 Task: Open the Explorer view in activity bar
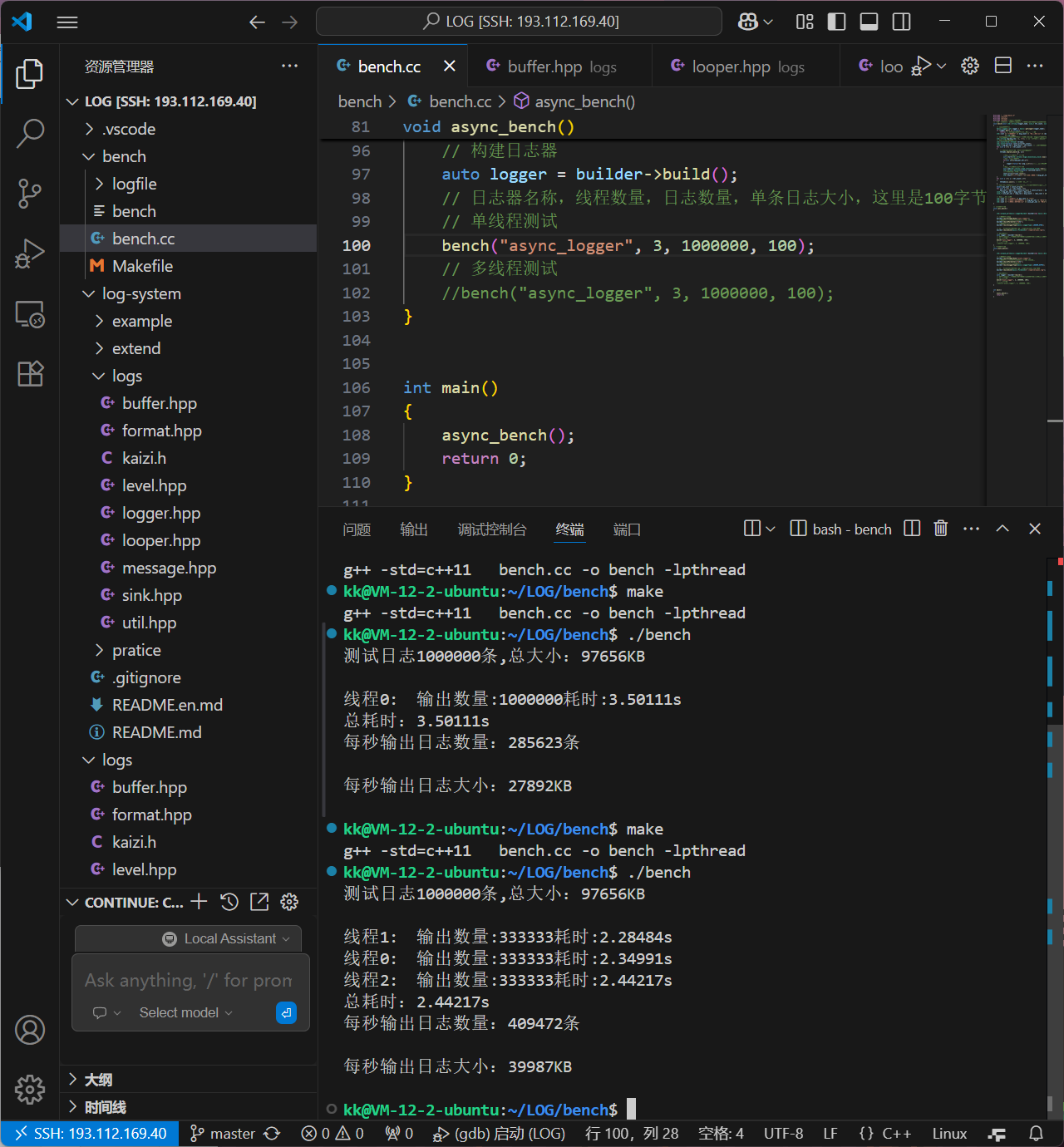(30, 74)
